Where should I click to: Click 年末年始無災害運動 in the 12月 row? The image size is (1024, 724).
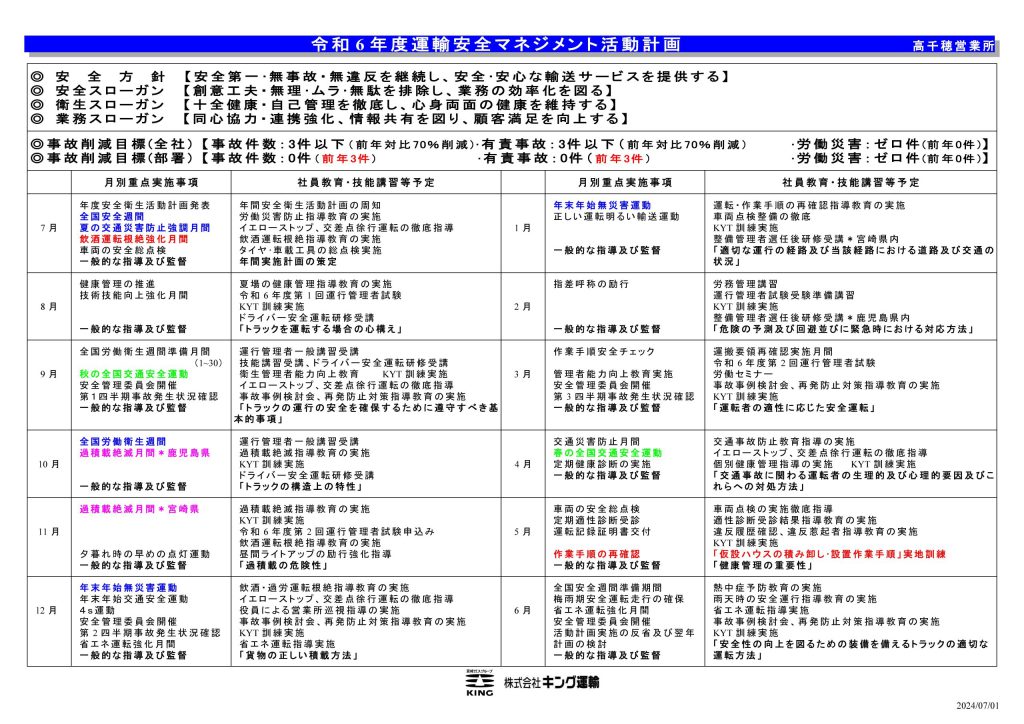click(x=129, y=588)
